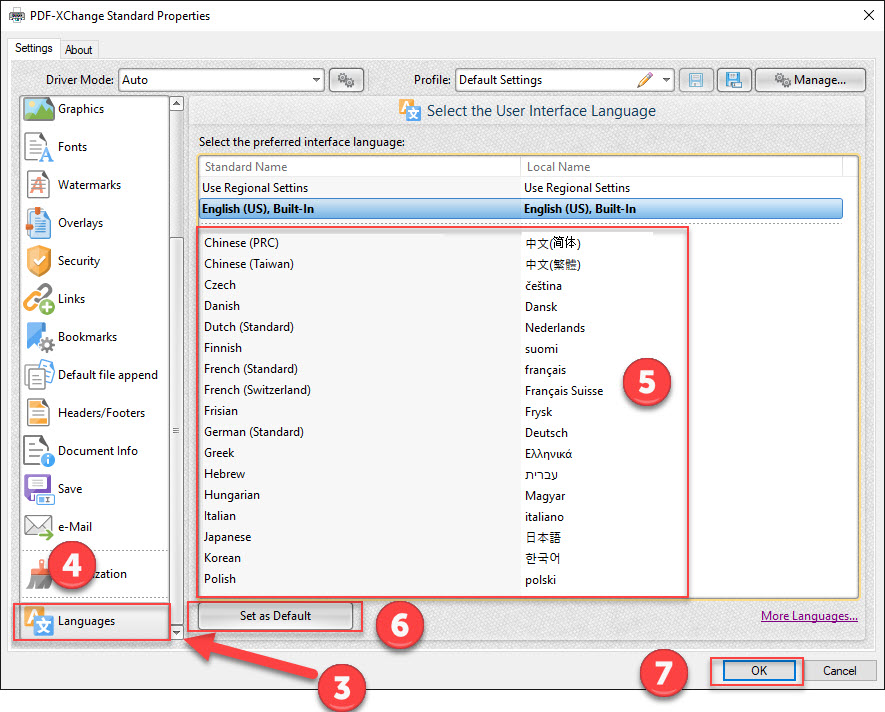Click the save profile disk icon
Image resolution: width=885 pixels, height=712 pixels.
point(696,80)
